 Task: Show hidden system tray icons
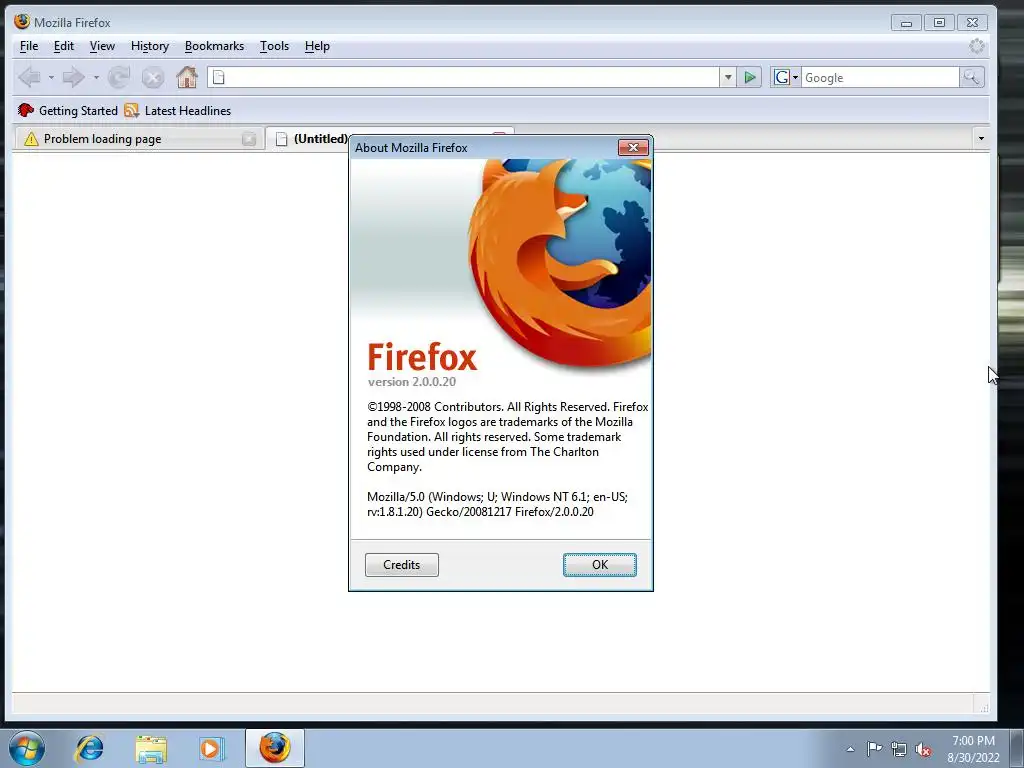[x=850, y=749]
